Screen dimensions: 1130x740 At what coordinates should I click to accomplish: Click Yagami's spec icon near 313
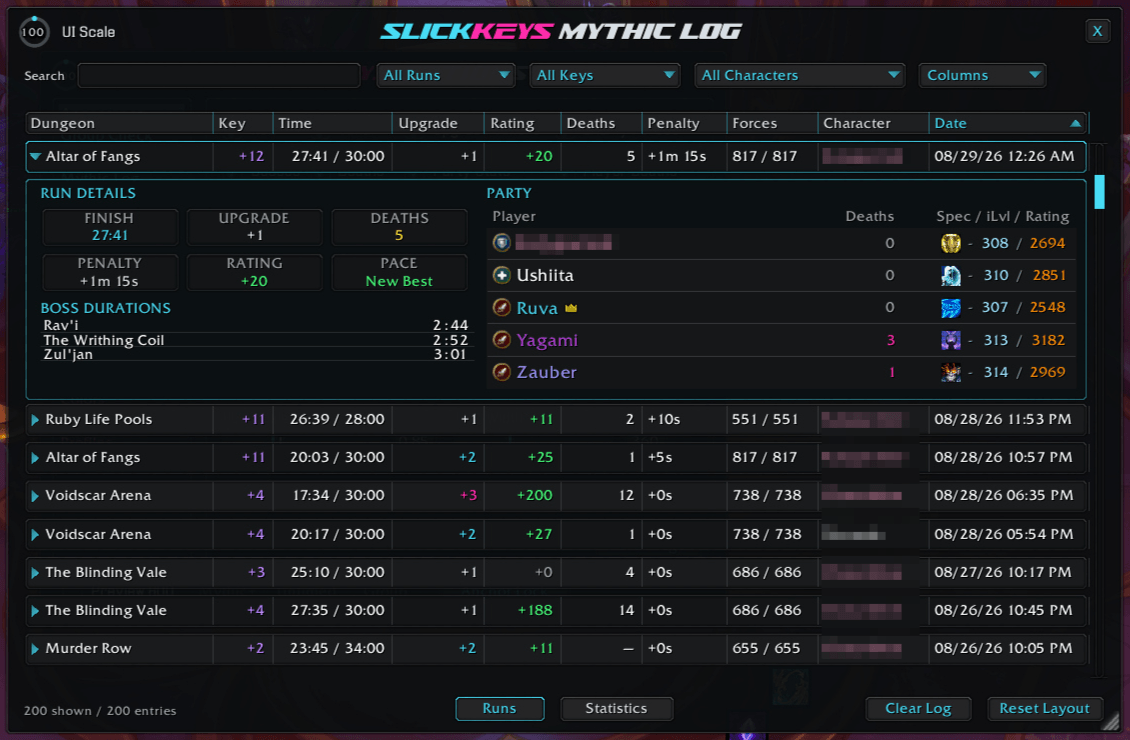[x=951, y=340]
